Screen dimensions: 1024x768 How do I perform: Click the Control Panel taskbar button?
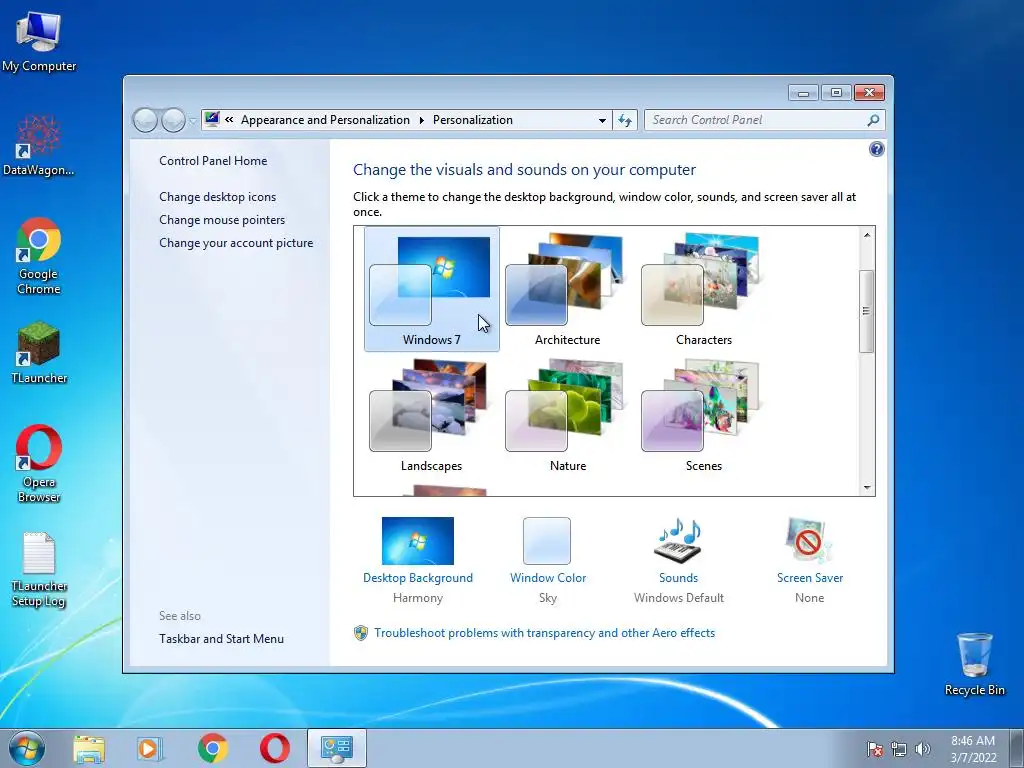[337, 748]
